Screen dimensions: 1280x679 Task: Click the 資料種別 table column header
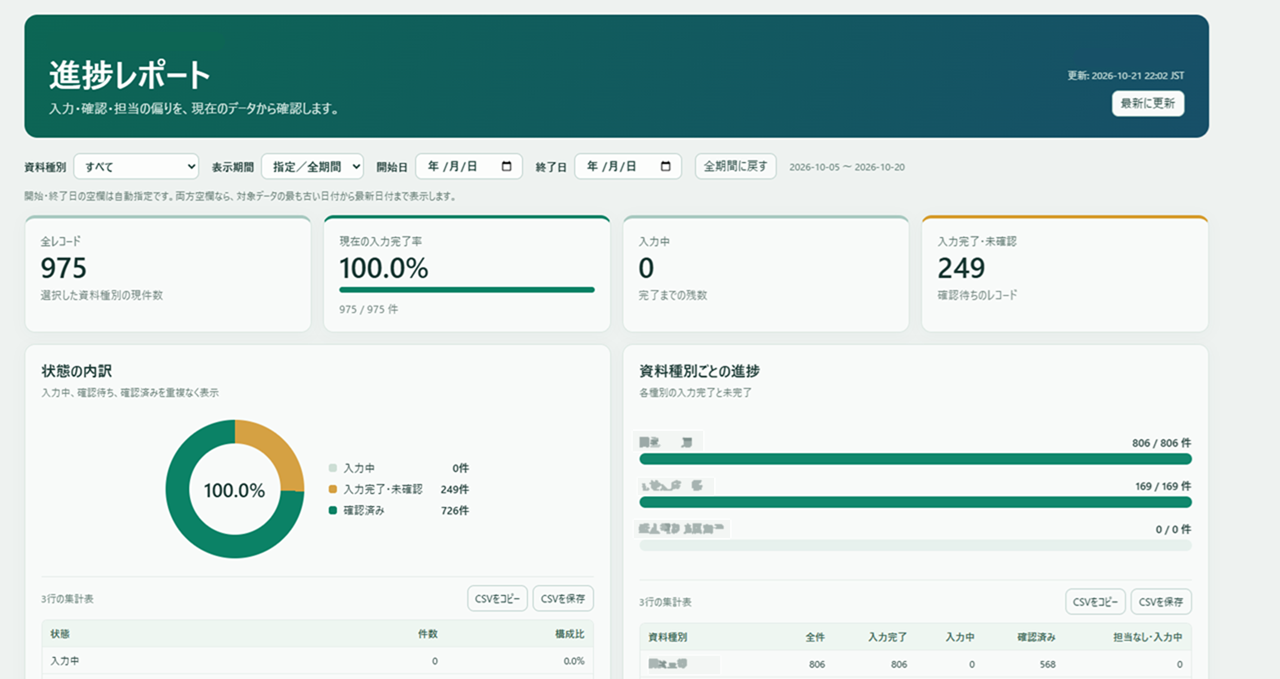pos(668,637)
